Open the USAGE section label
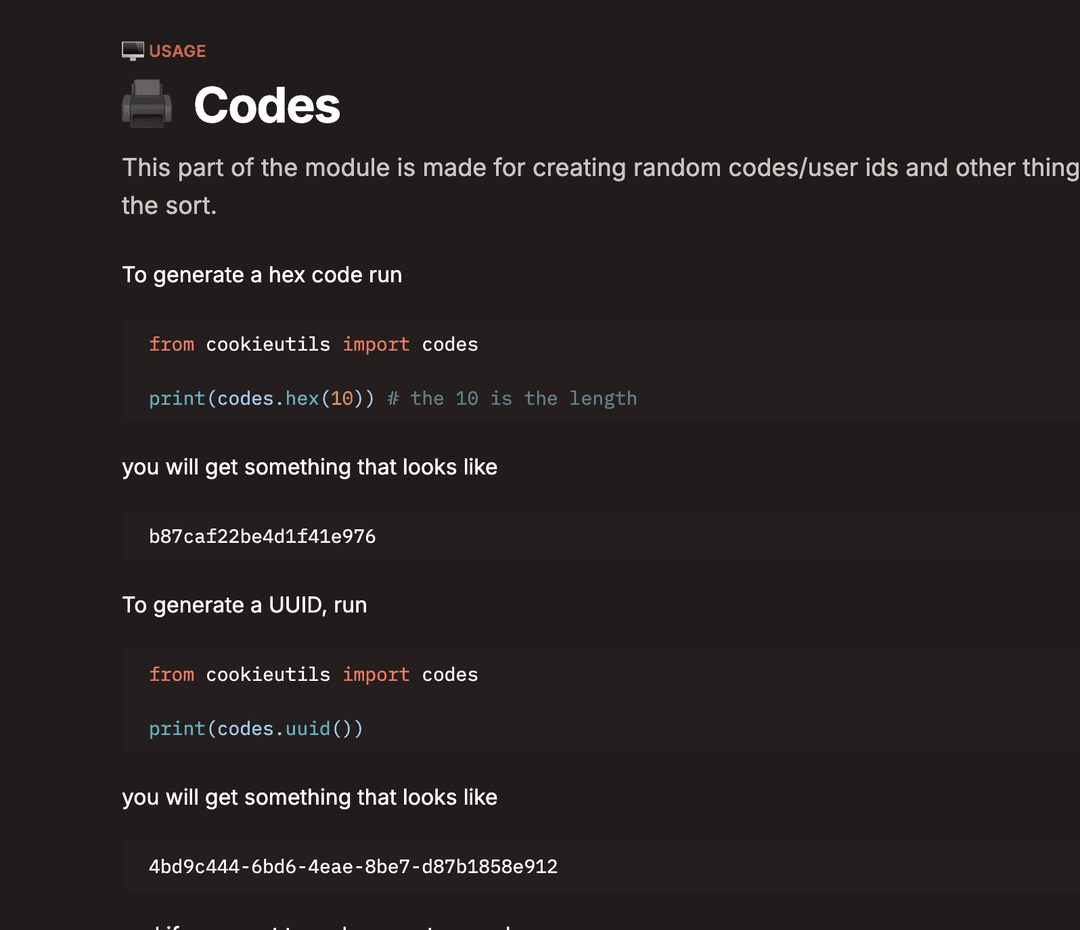The image size is (1080, 930). click(x=177, y=51)
